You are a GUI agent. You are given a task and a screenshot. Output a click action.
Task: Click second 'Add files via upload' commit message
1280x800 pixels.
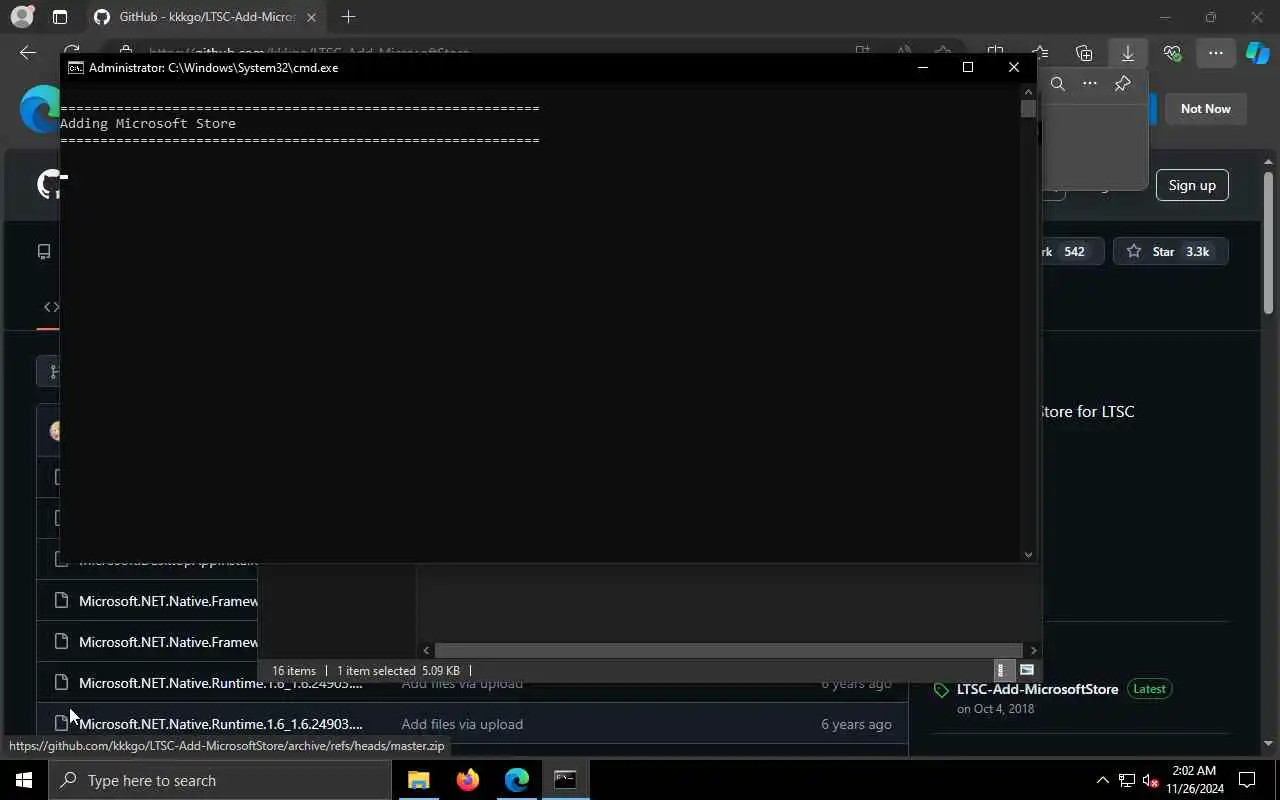462,724
